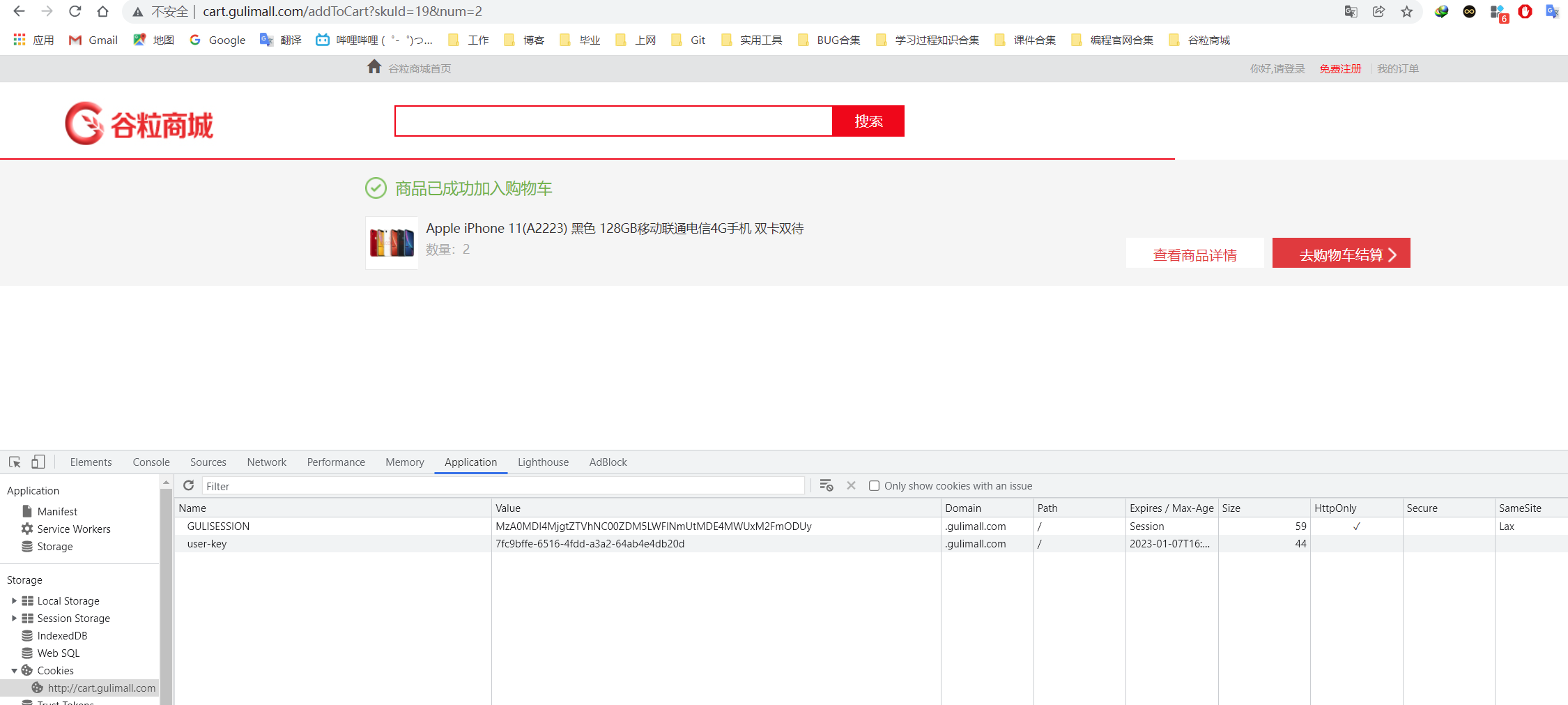Click the 谷粒商城 logo

point(139,124)
